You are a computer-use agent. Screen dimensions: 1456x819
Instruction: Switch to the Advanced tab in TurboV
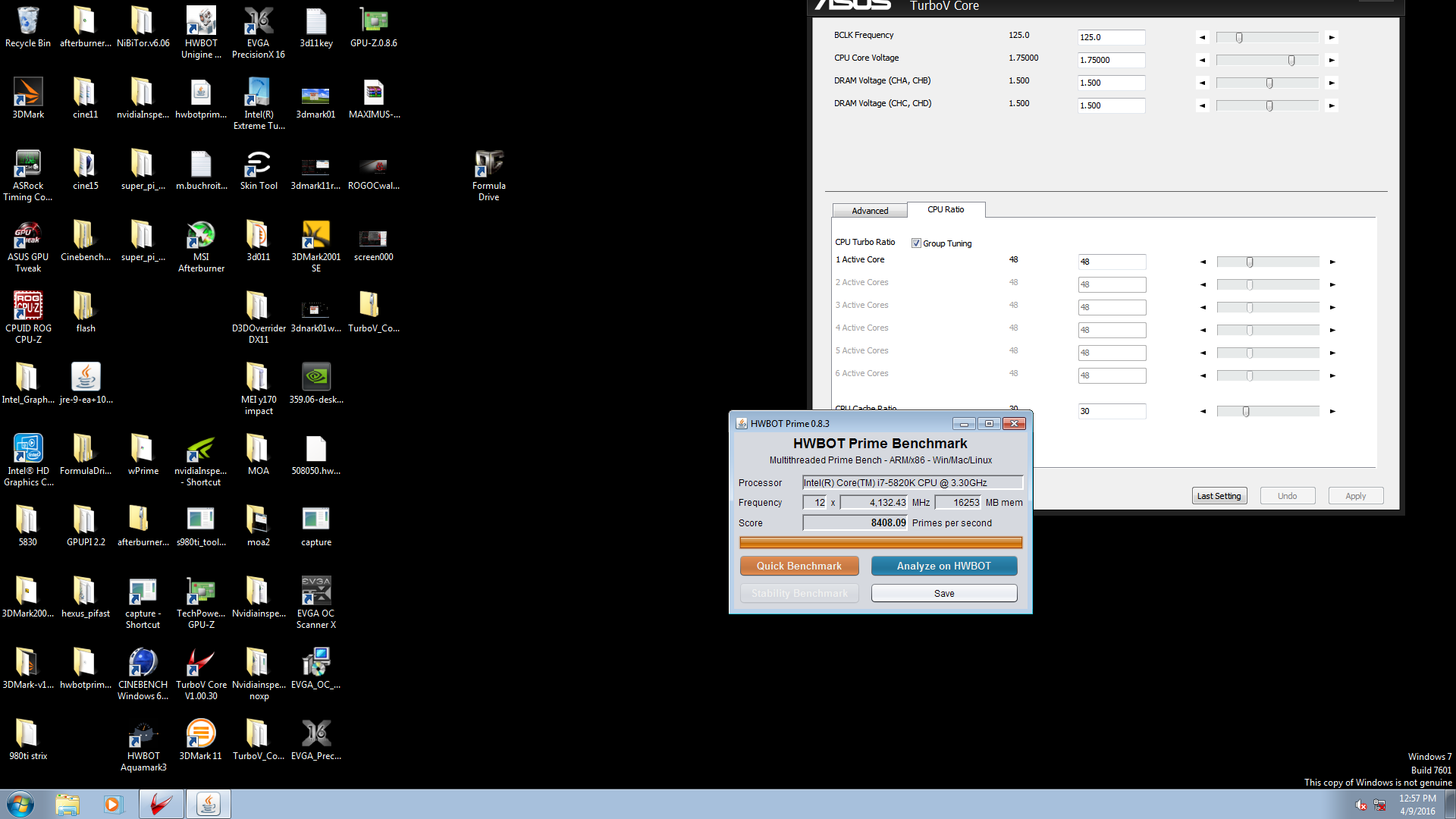[870, 211]
